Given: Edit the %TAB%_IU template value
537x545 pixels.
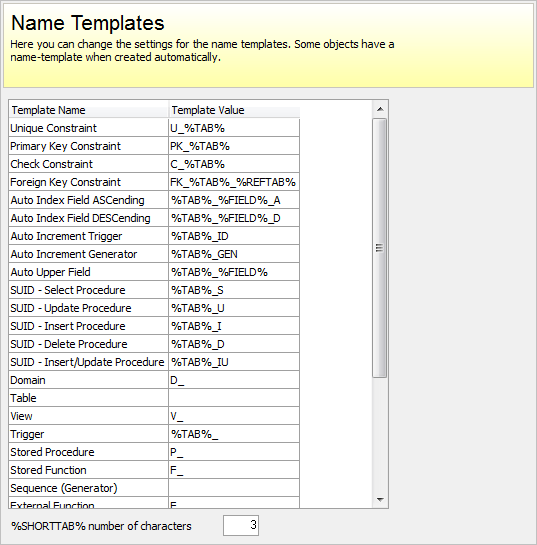Looking at the screenshot, I should pyautogui.click(x=234, y=363).
